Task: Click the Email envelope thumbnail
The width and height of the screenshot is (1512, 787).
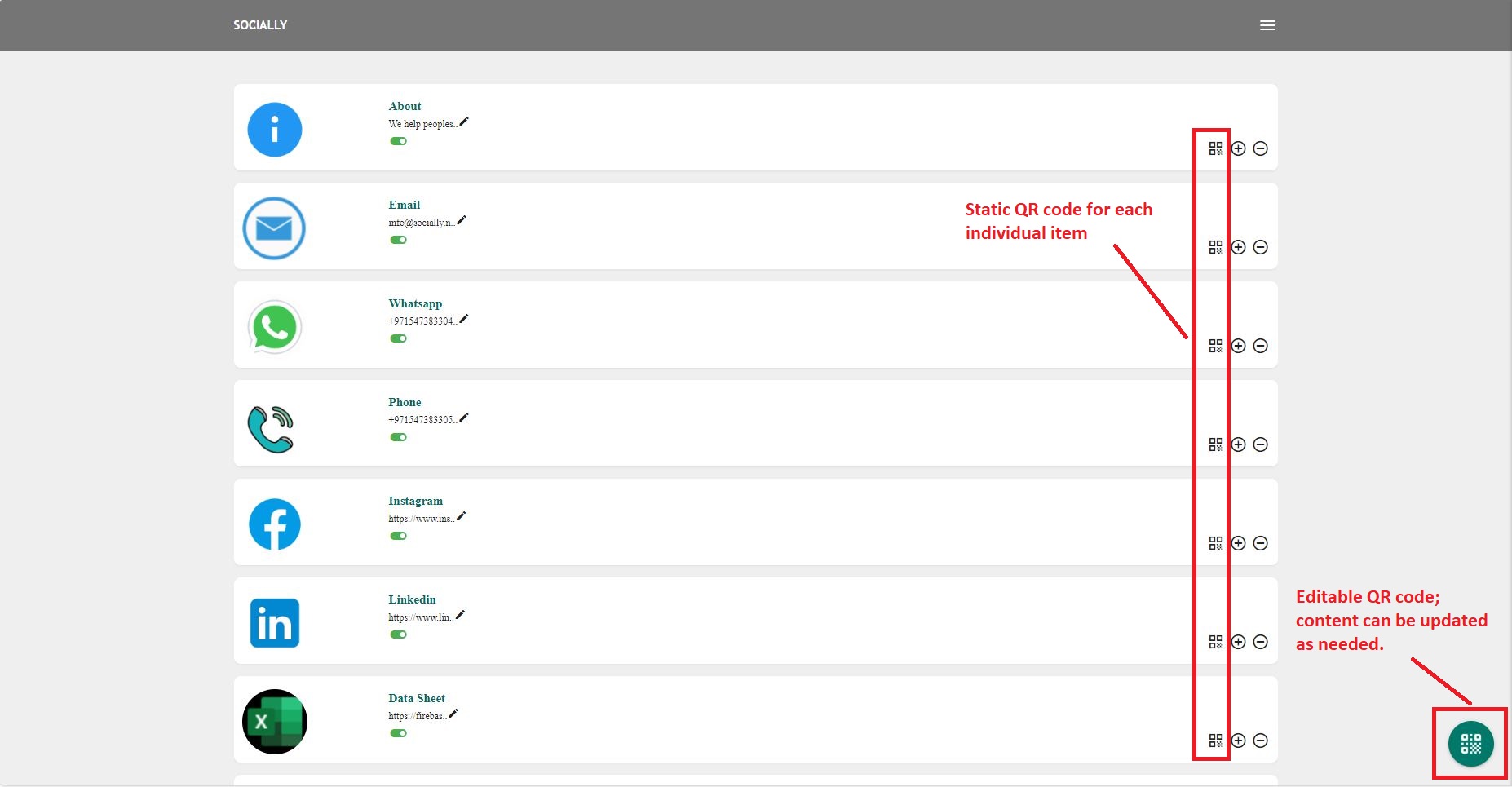Action: [x=274, y=228]
